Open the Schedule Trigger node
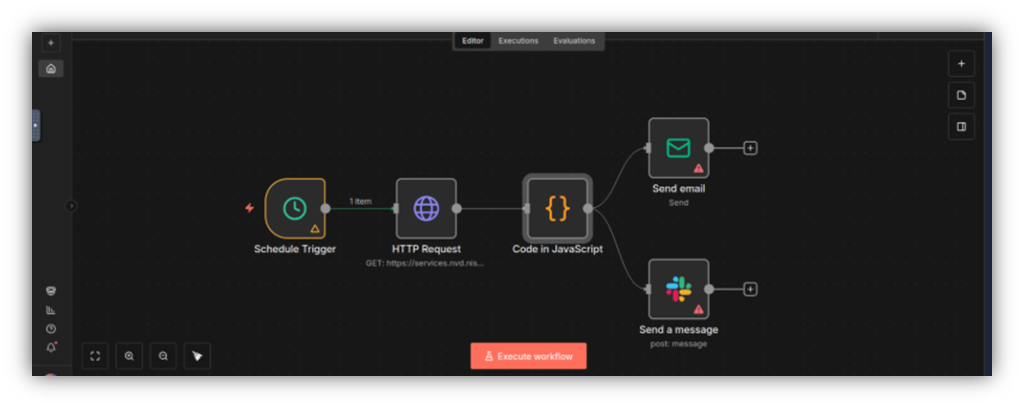1024x408 pixels. 295,208
